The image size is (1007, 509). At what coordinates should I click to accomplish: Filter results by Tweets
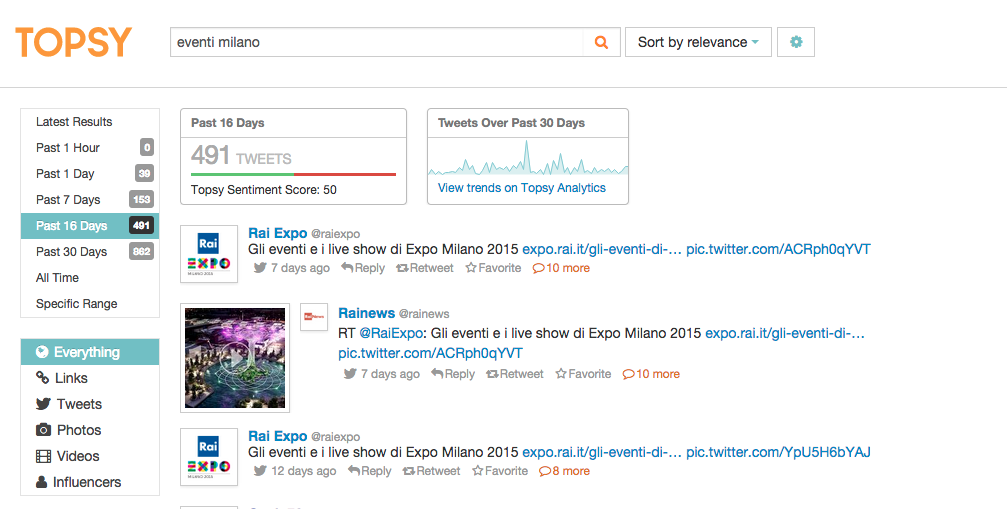tap(90, 404)
